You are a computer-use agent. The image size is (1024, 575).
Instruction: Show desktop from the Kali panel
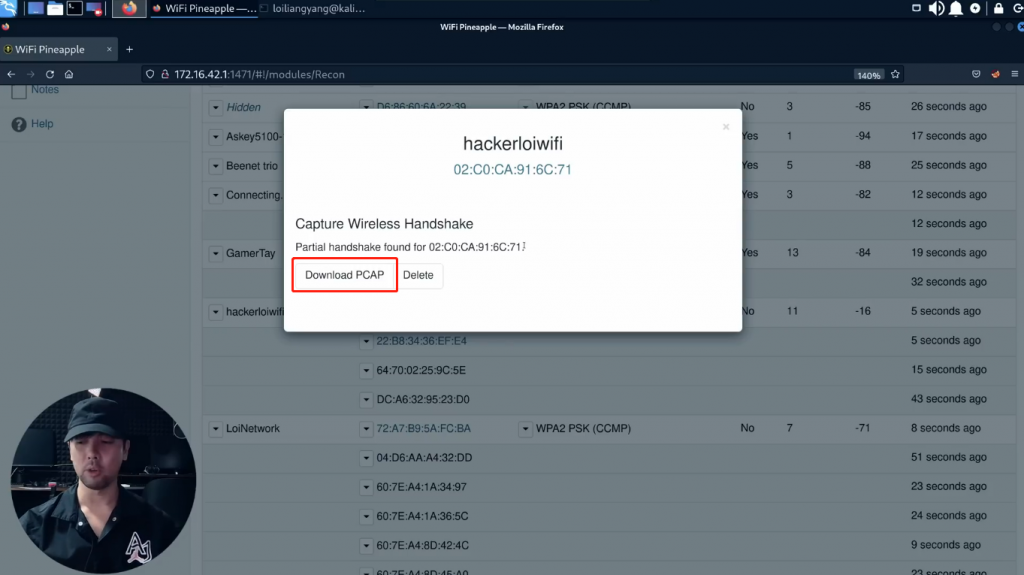pyautogui.click(x=35, y=8)
